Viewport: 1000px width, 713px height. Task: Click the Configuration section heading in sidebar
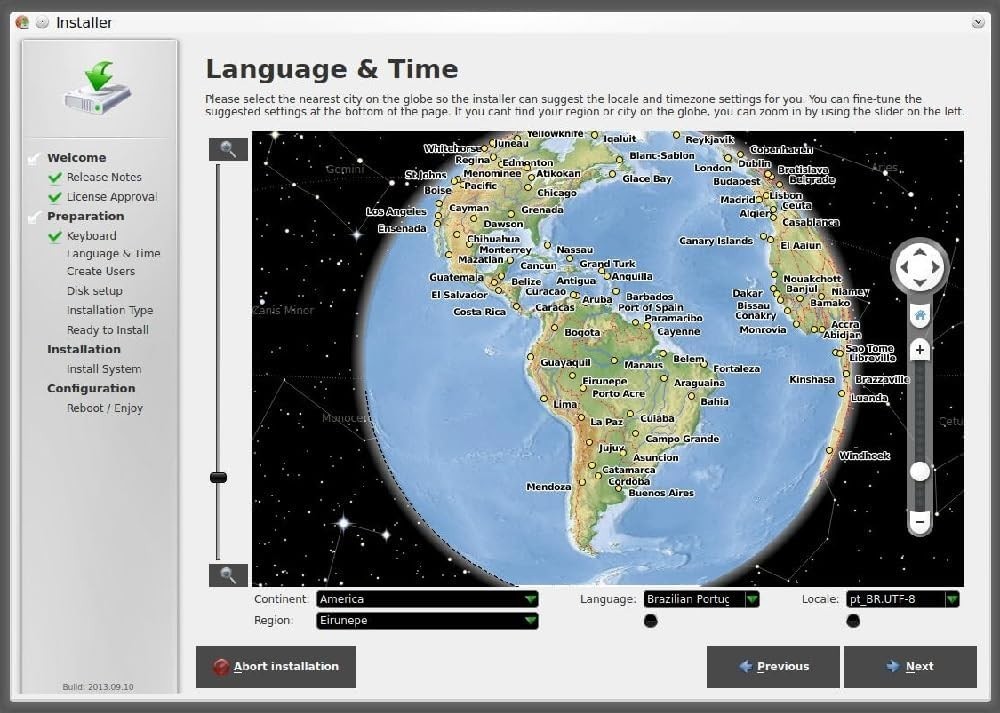click(x=91, y=388)
